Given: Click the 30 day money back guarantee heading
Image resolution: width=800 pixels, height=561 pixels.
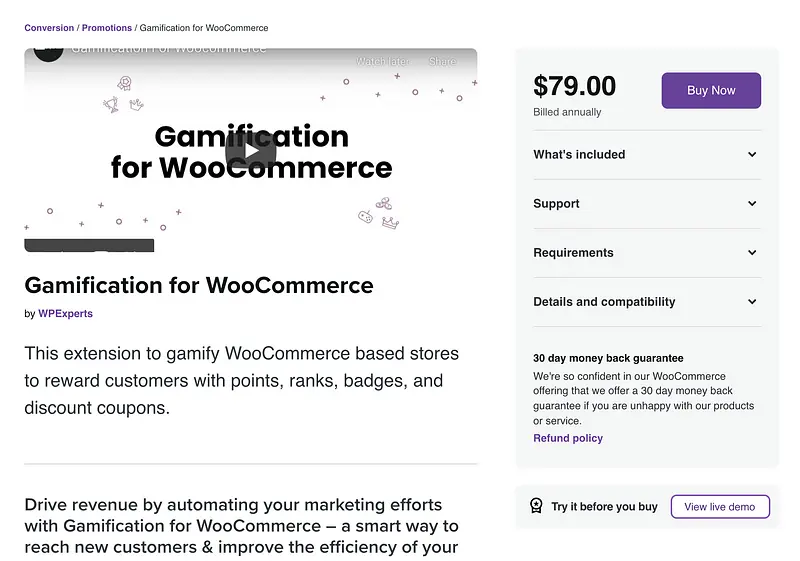Looking at the screenshot, I should point(608,358).
